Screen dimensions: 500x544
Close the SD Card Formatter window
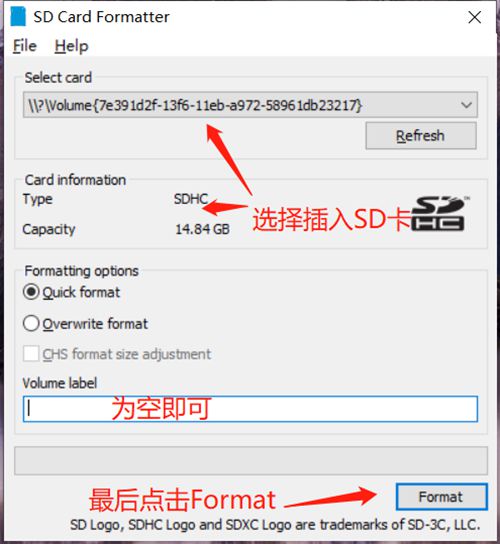(474, 17)
